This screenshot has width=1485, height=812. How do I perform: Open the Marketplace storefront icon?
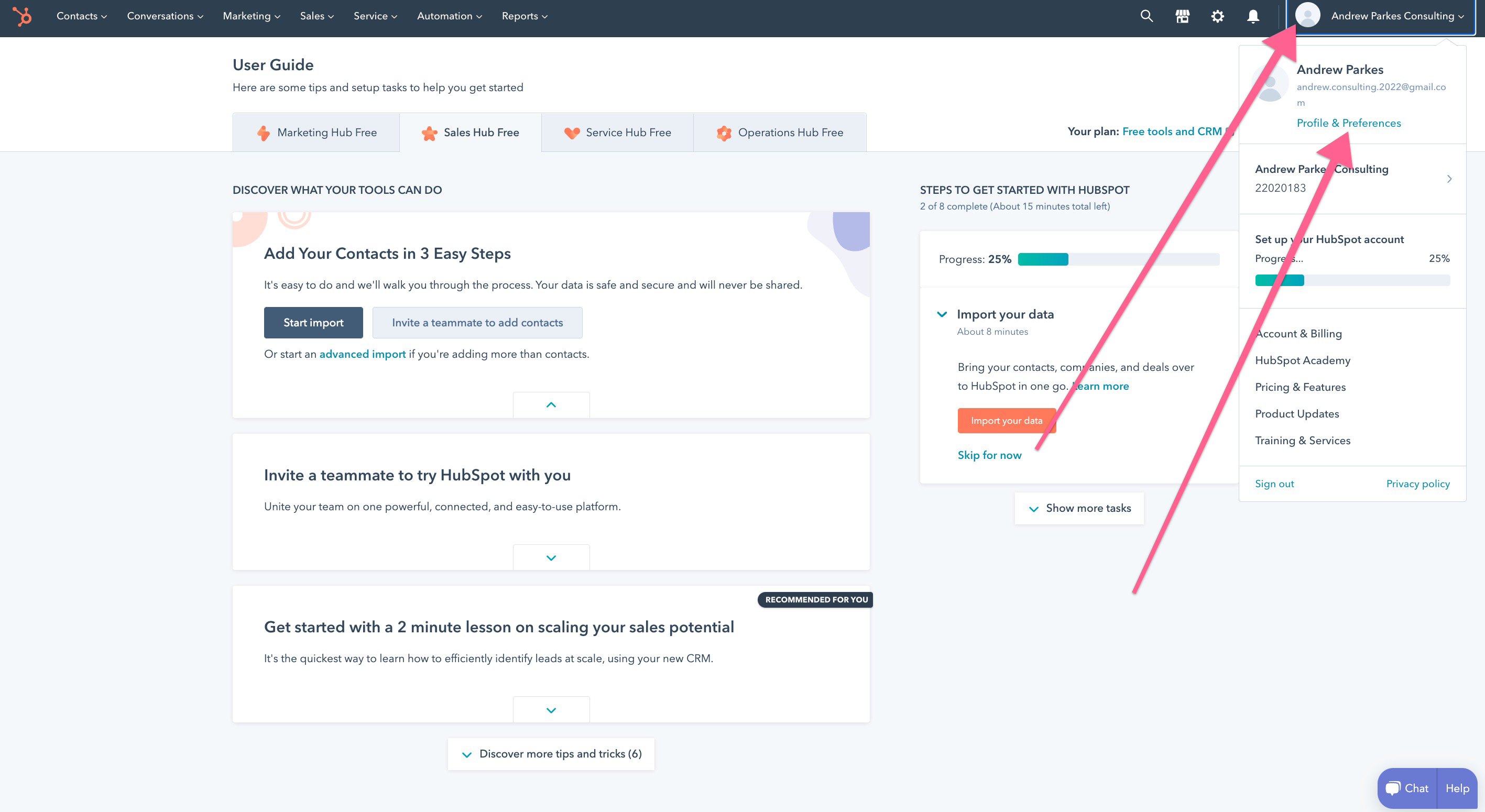pyautogui.click(x=1182, y=16)
